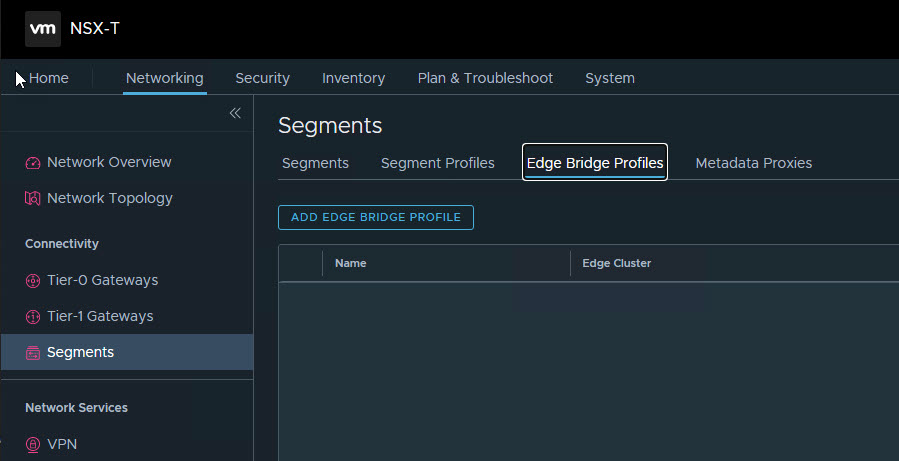Screen dimensions: 899x461
Task: Select the Segments sub-tab in main panel
Action: pos(315,163)
